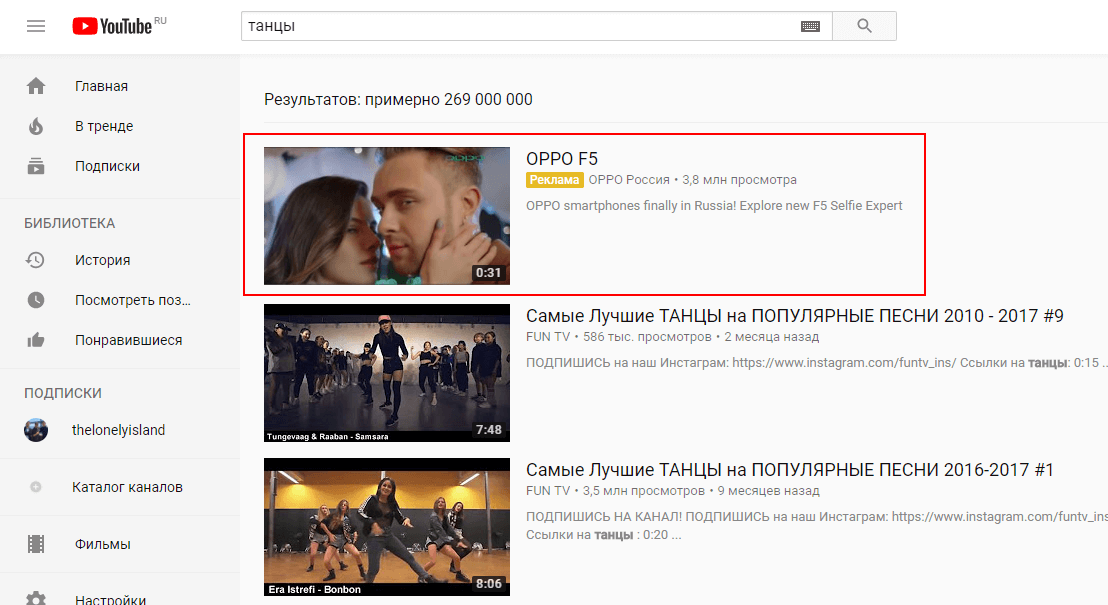Viewport: 1108px width, 605px height.
Task: Click the OPPO smartphones ad description
Action: click(714, 206)
